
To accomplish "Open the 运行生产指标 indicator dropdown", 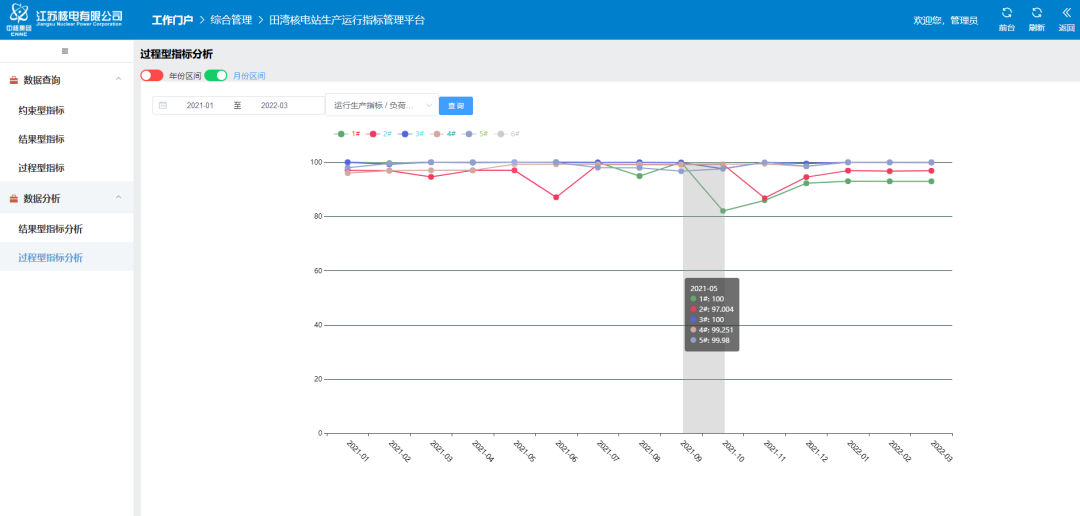I will pyautogui.click(x=382, y=105).
